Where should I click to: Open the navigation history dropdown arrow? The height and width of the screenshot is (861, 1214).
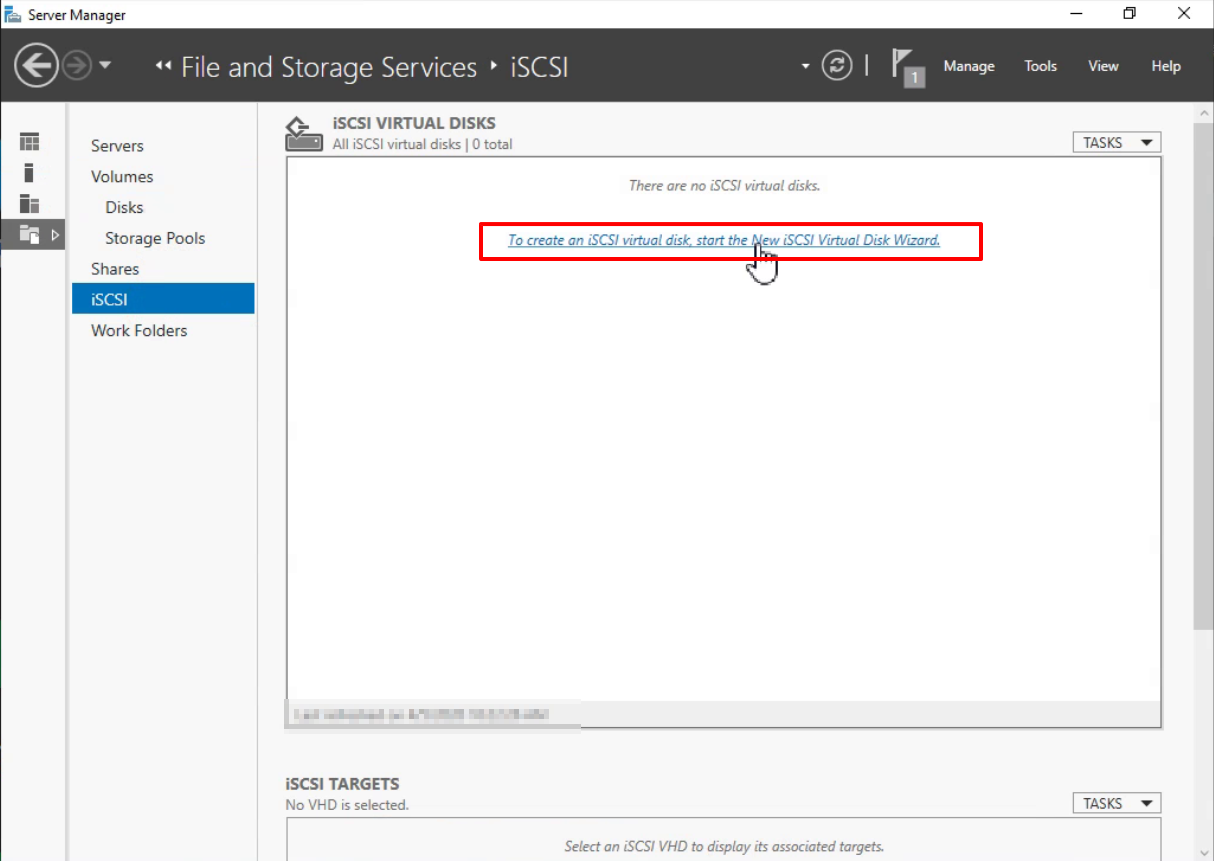105,67
